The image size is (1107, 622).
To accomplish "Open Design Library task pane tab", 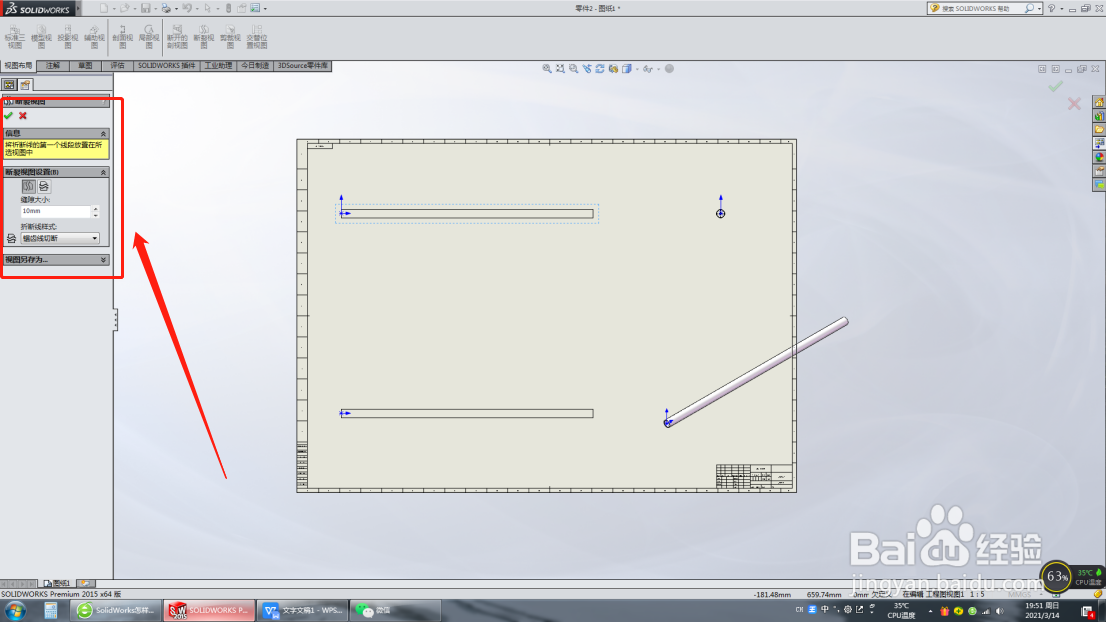I will pos(1099,116).
